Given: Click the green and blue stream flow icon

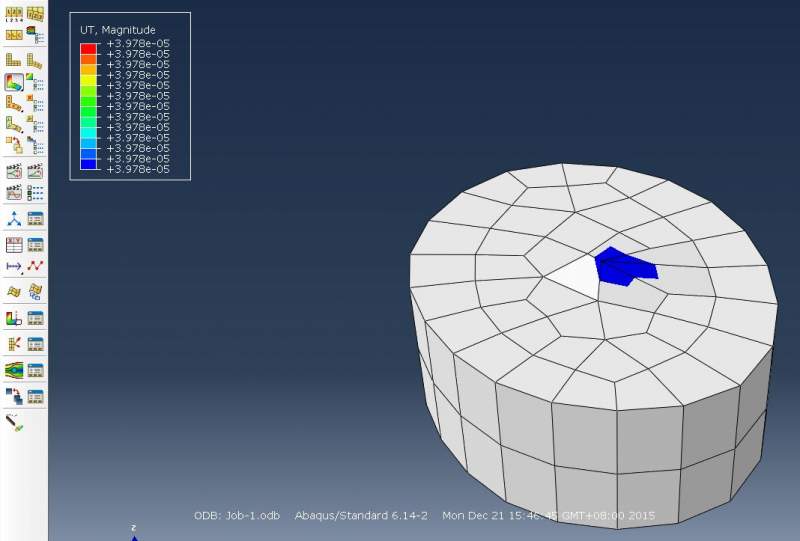Looking at the screenshot, I should point(14,370).
